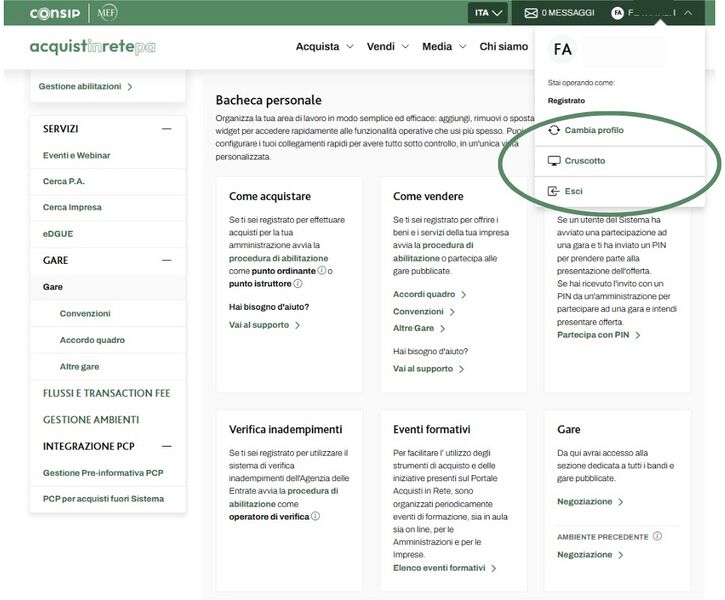Click the Esci logout icon
725x600 pixels.
[x=554, y=191]
